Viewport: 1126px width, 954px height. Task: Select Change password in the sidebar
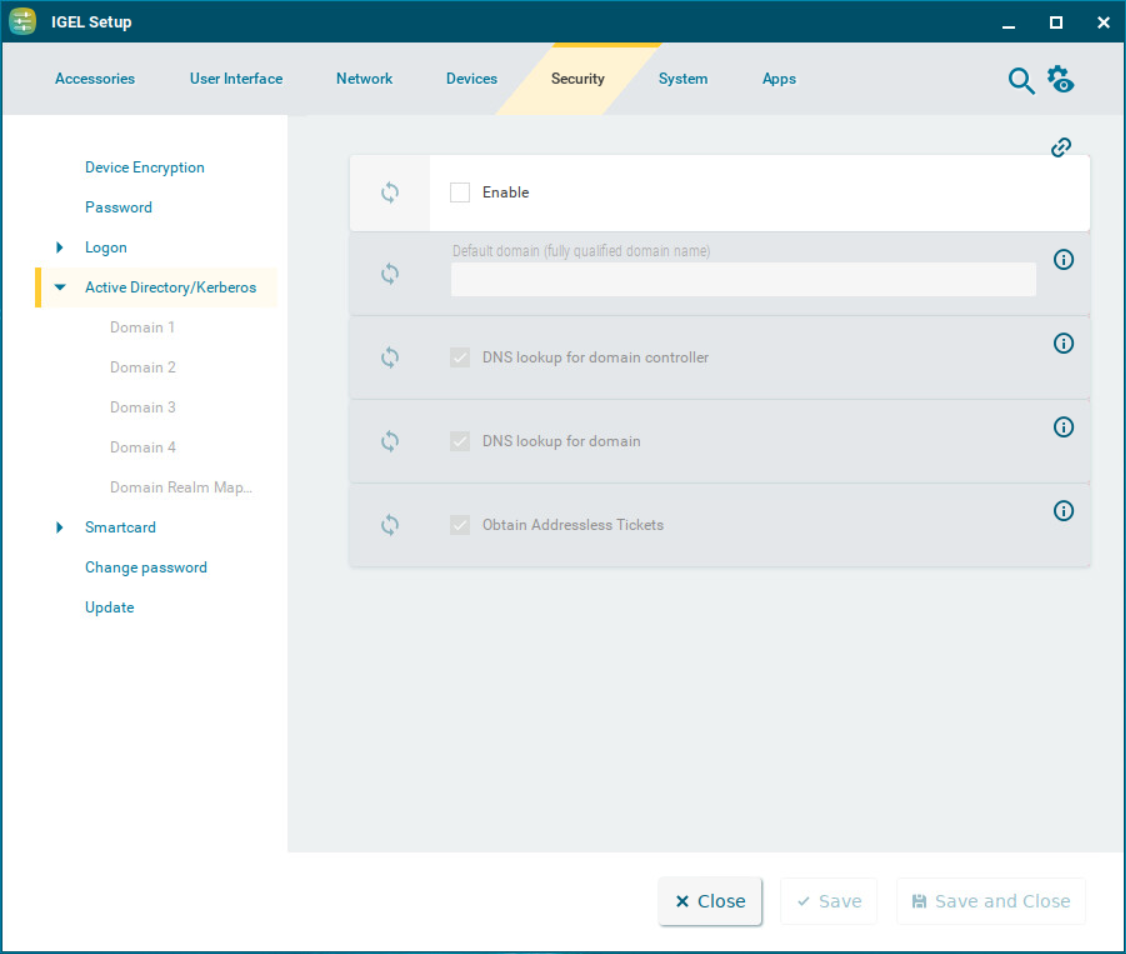click(146, 568)
